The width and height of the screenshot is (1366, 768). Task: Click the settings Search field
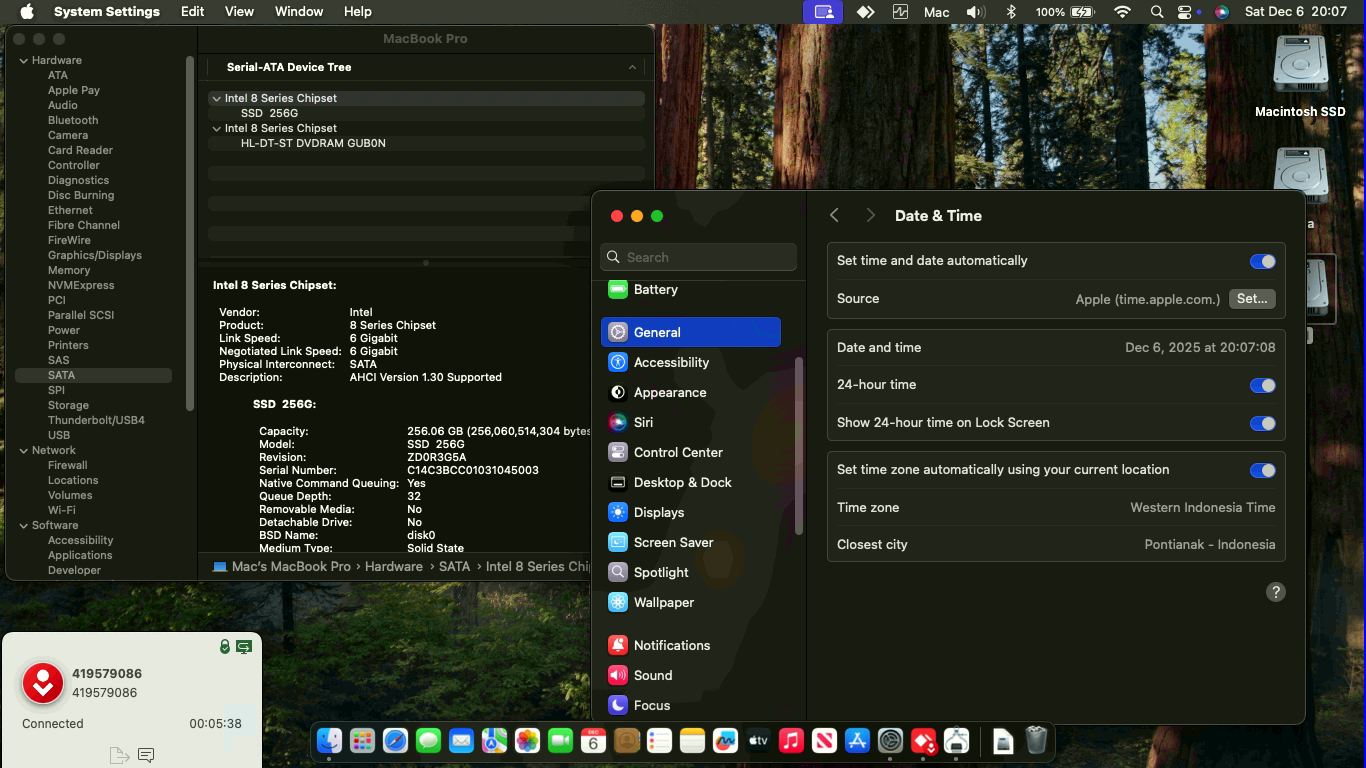coord(700,257)
